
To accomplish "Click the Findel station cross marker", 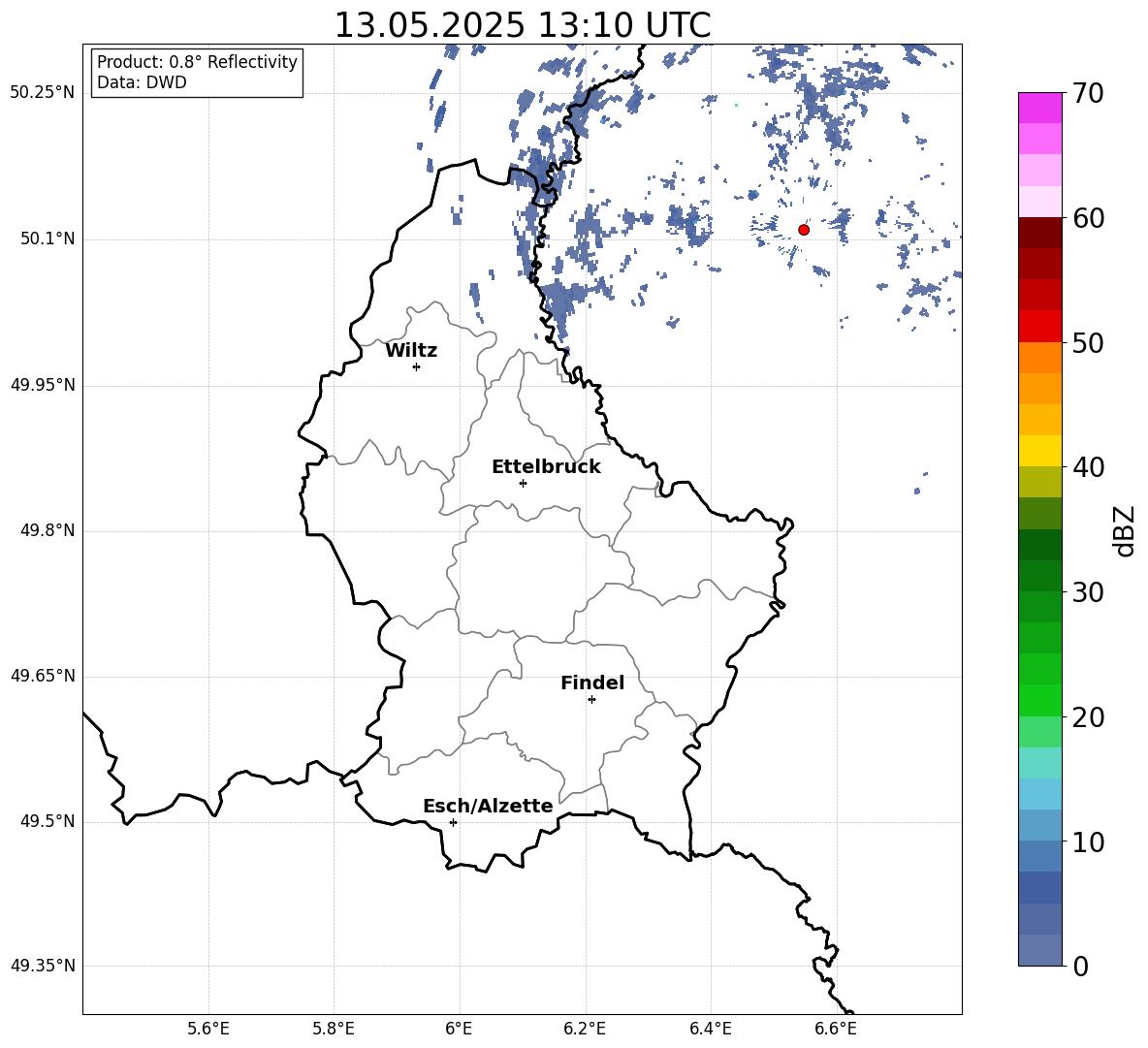I will click(591, 700).
